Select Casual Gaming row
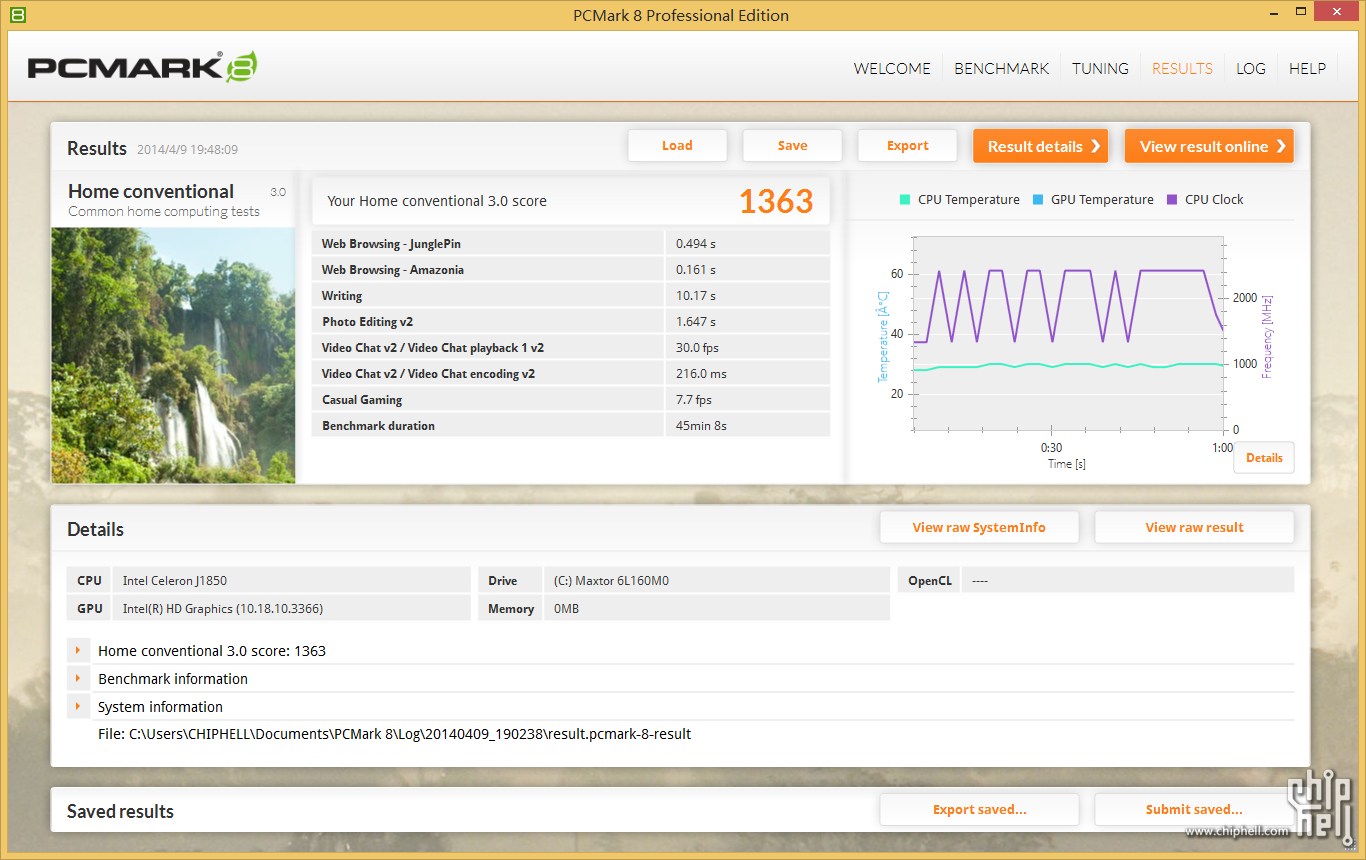 (x=571, y=399)
